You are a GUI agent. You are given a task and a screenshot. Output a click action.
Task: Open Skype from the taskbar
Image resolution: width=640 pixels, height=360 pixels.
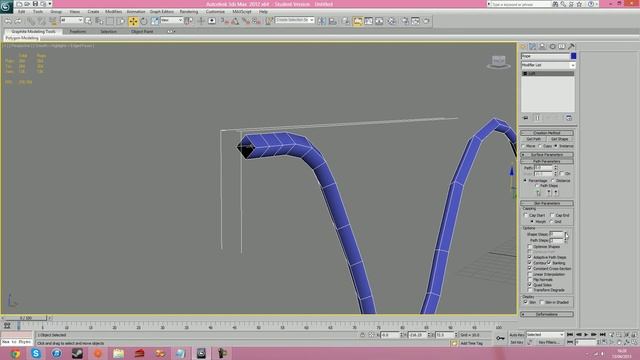pyautogui.click(x=36, y=353)
